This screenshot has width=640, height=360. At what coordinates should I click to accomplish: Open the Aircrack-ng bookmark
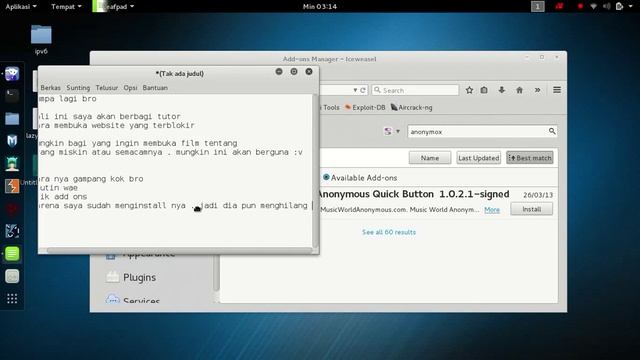pyautogui.click(x=411, y=107)
